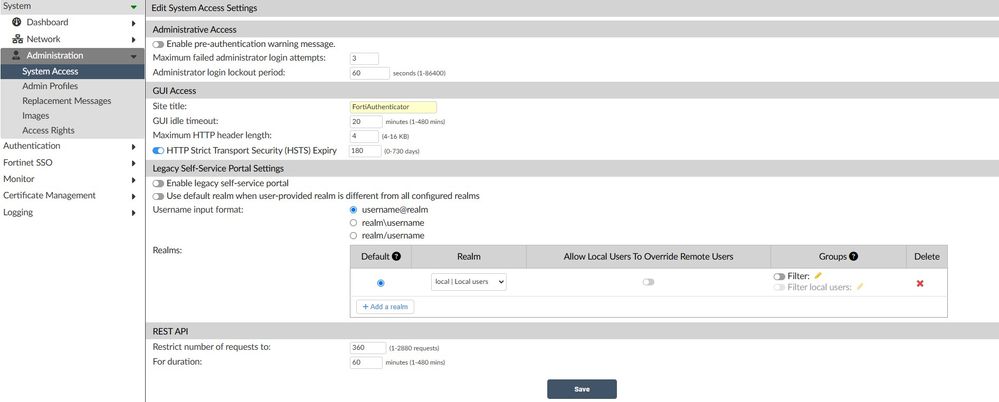Click the Add a realm button
999x402 pixels.
click(x=385, y=306)
